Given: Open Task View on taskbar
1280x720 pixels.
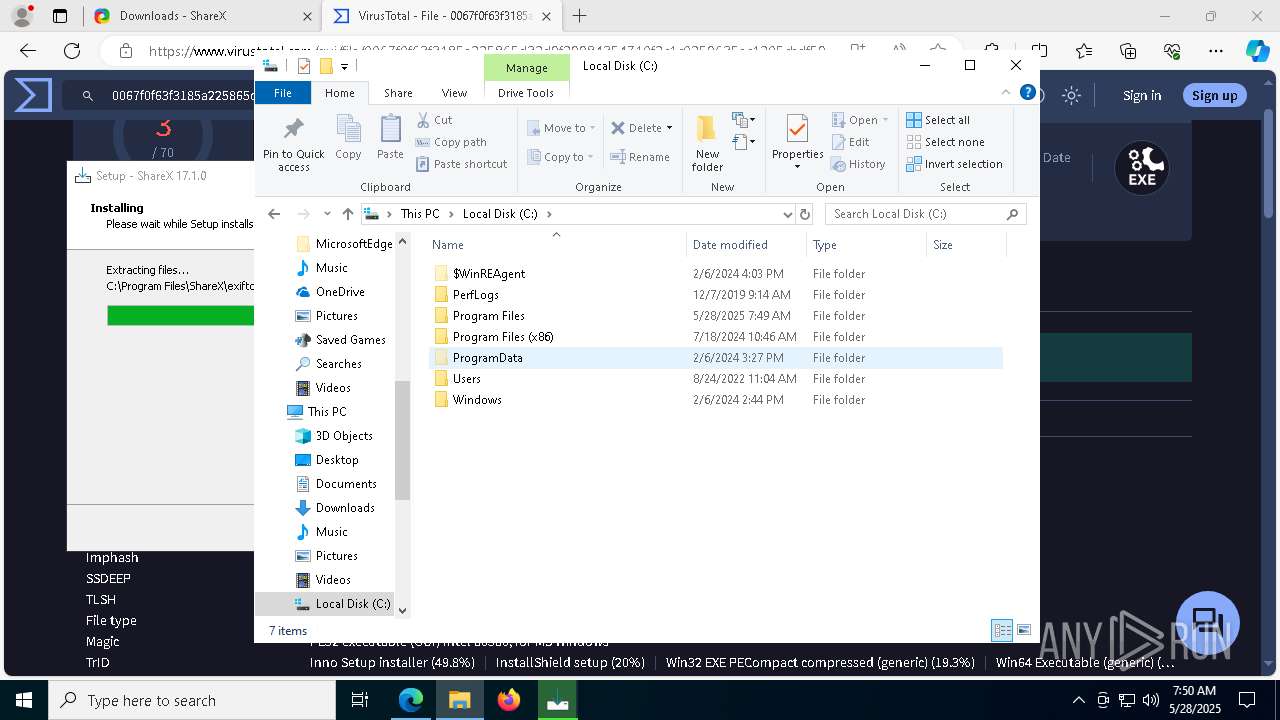Looking at the screenshot, I should pos(361,700).
